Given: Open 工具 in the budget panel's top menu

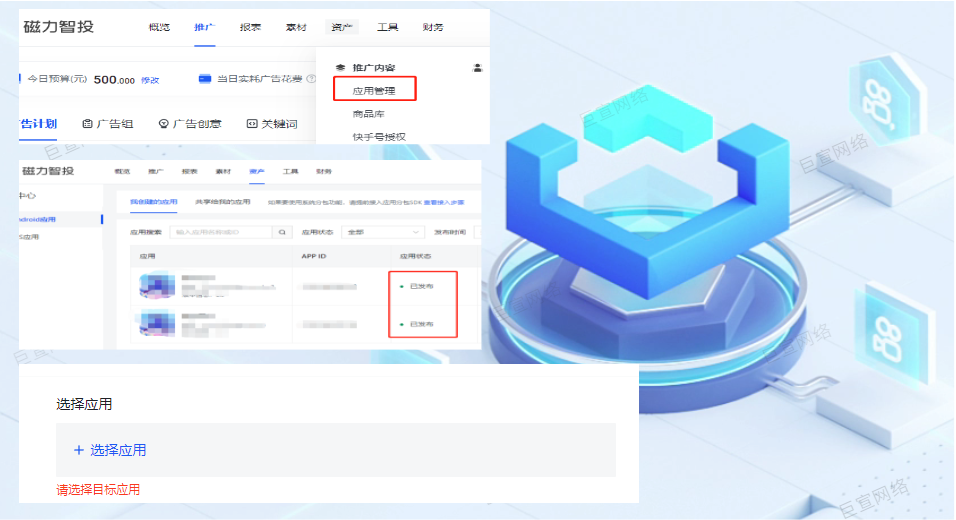Looking at the screenshot, I should (387, 27).
